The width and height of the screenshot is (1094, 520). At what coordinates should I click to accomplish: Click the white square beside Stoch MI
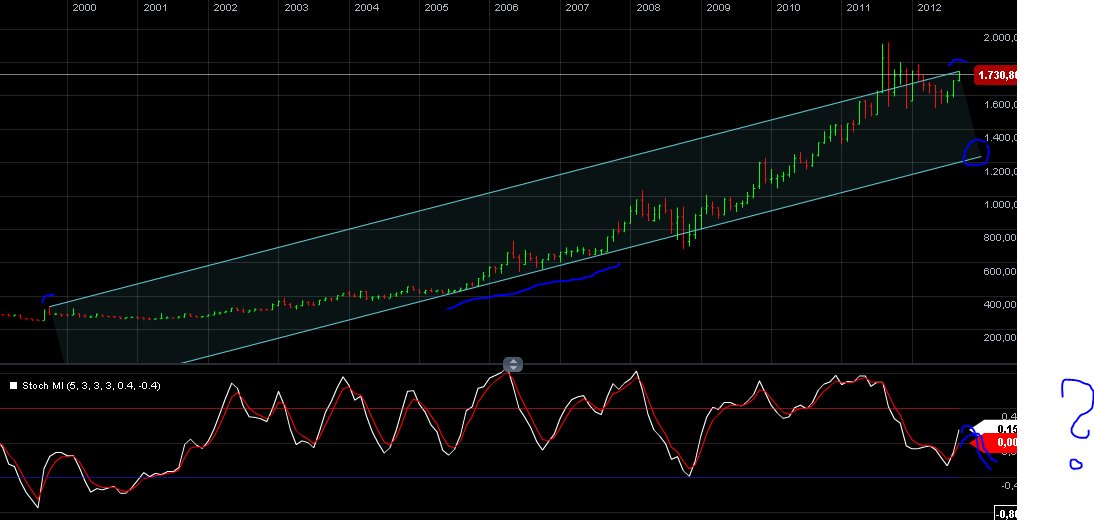pos(13,385)
